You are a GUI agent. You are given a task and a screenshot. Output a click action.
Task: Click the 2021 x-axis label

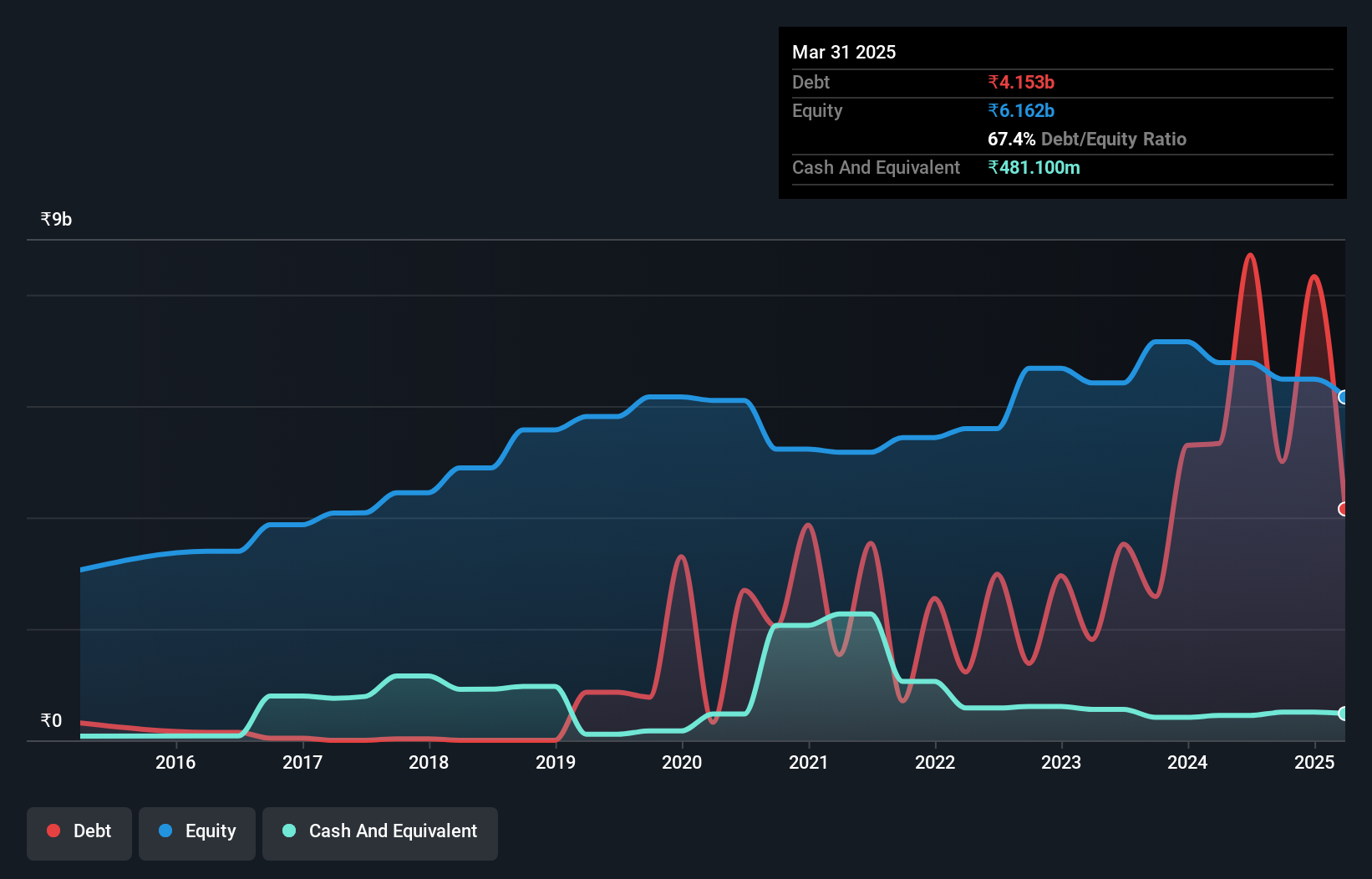click(x=809, y=762)
